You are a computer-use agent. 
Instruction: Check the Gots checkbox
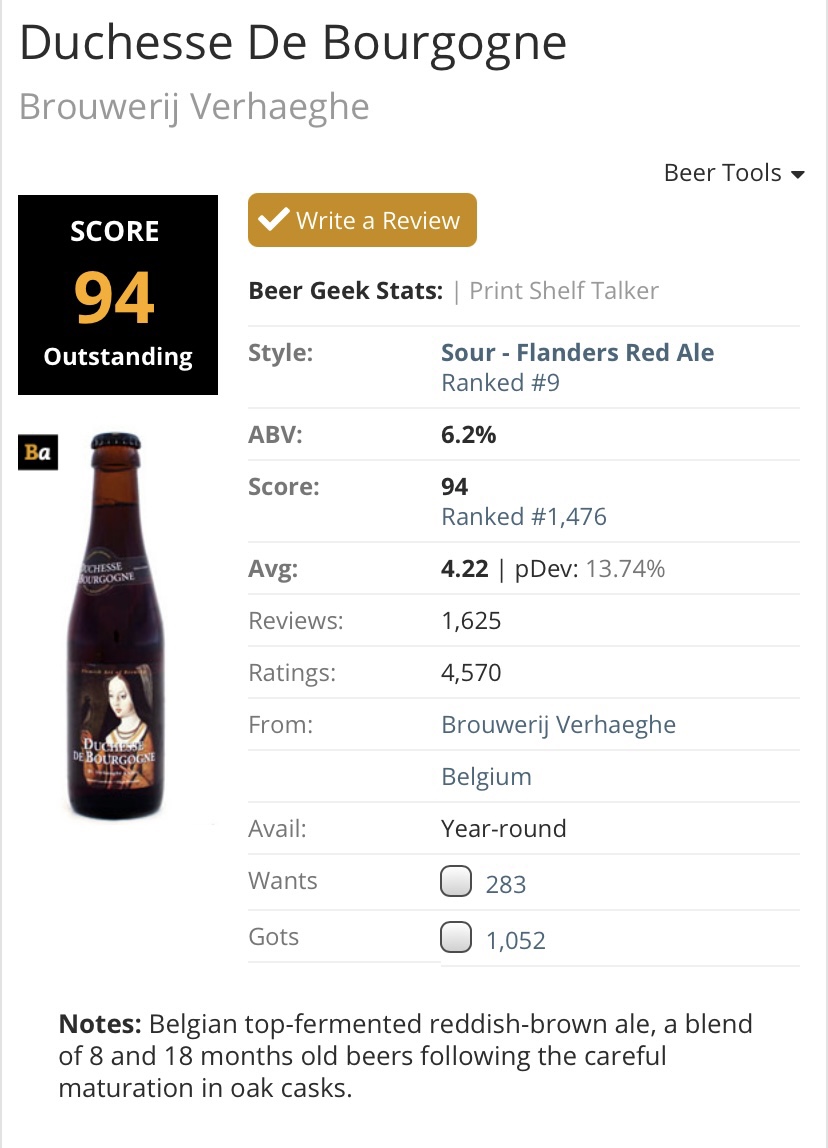[x=456, y=938]
